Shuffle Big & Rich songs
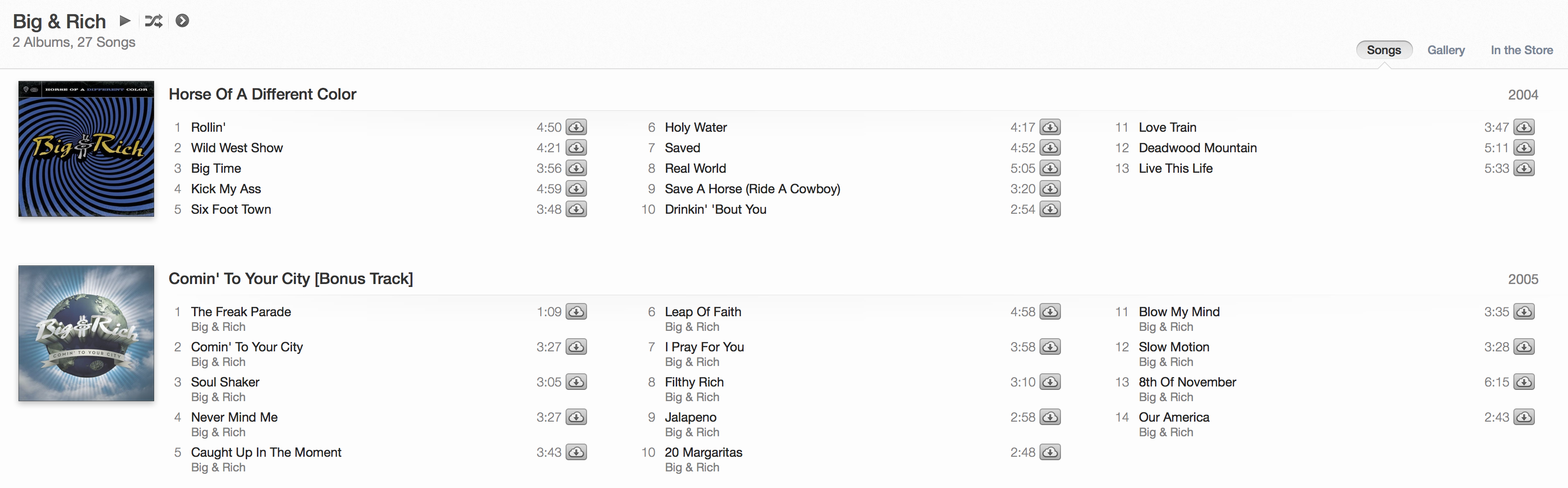 [154, 21]
